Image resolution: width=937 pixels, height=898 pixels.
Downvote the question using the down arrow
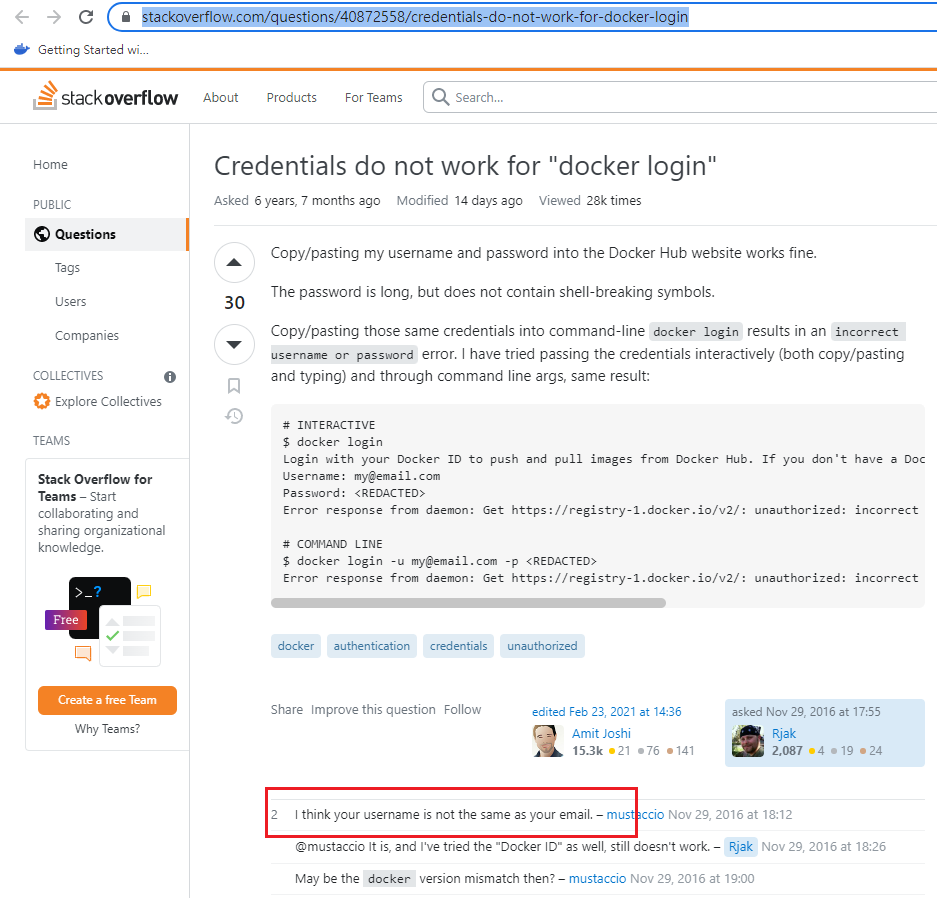[x=233, y=344]
